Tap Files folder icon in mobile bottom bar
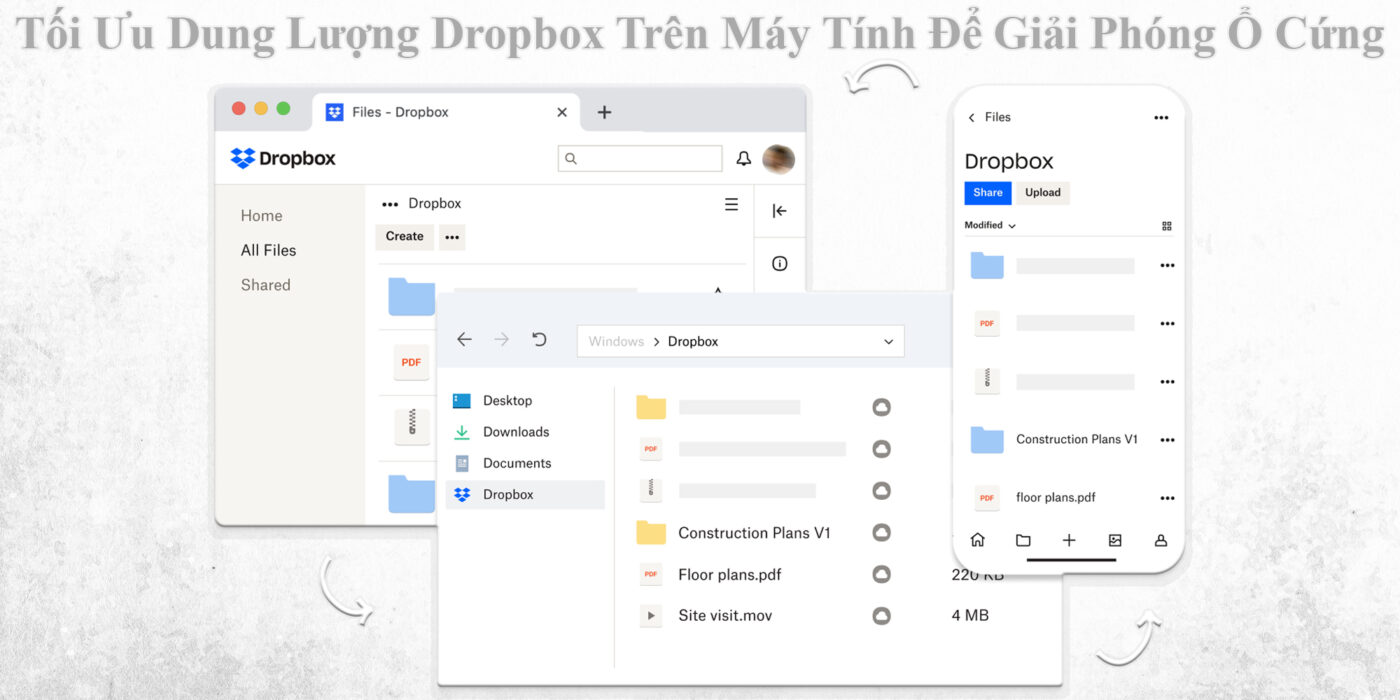This screenshot has width=1400, height=700. 1023,540
